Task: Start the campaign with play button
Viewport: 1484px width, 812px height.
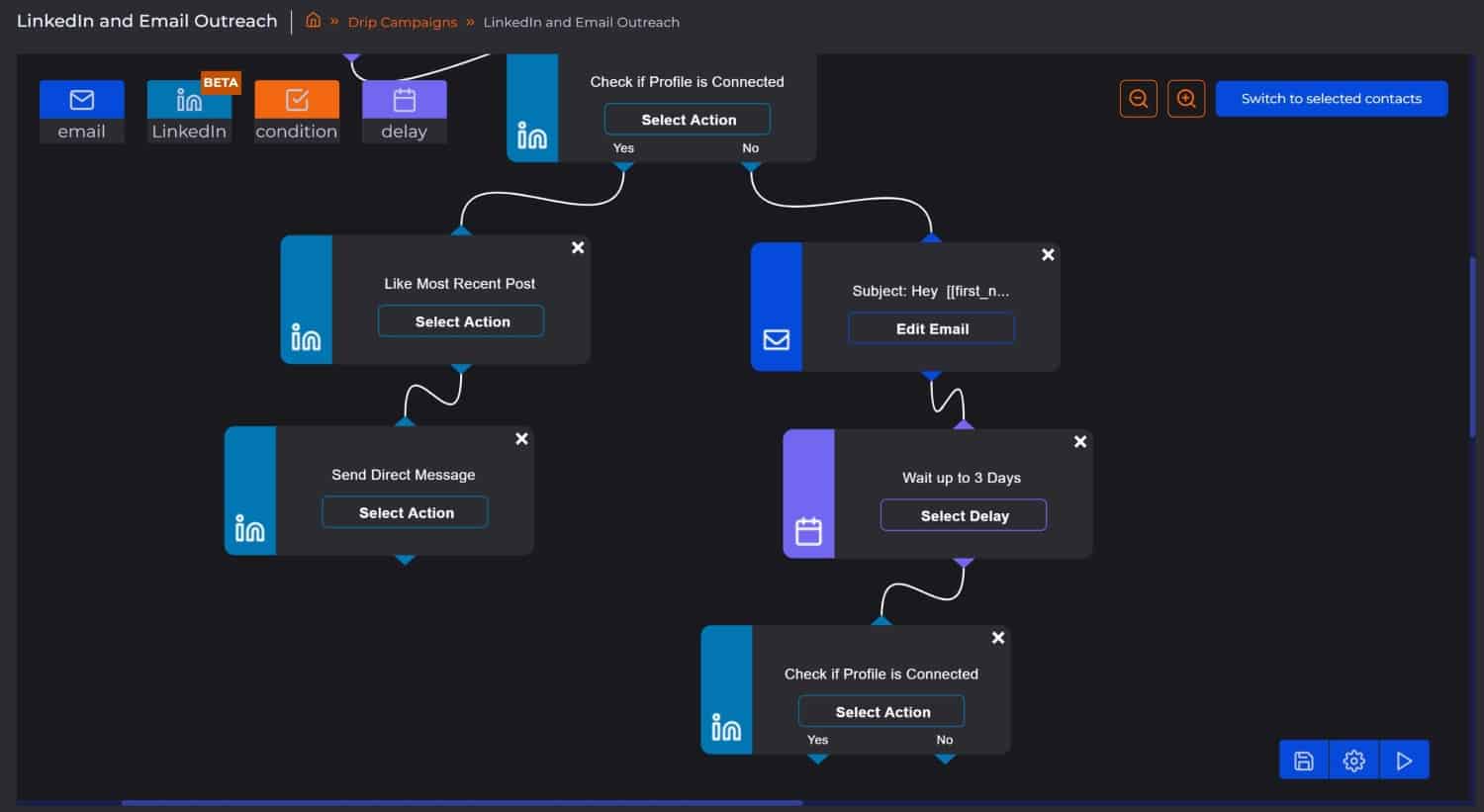Action: click(1404, 761)
